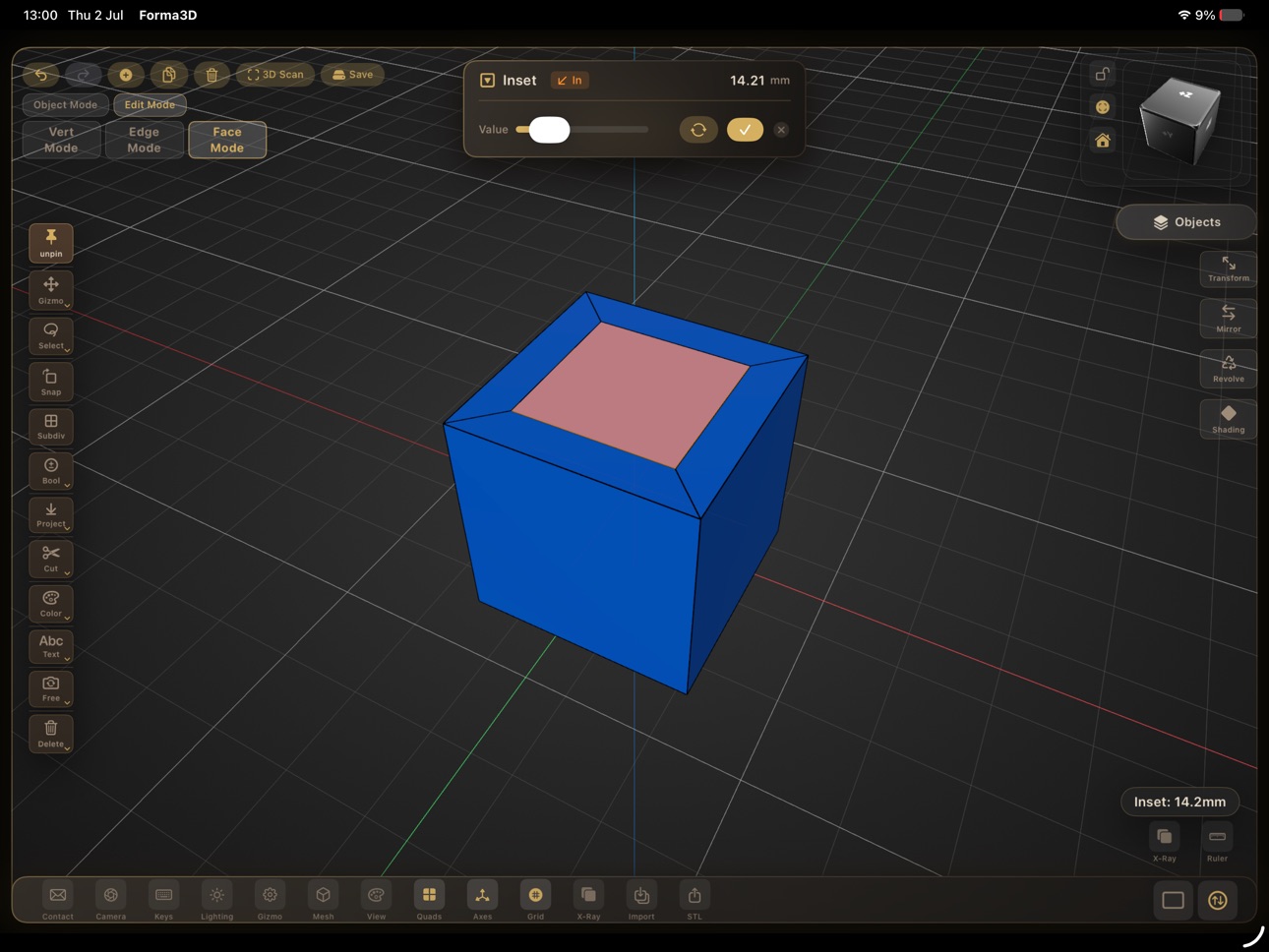
Task: Switch the Inset direction In toggle
Action: click(x=570, y=81)
